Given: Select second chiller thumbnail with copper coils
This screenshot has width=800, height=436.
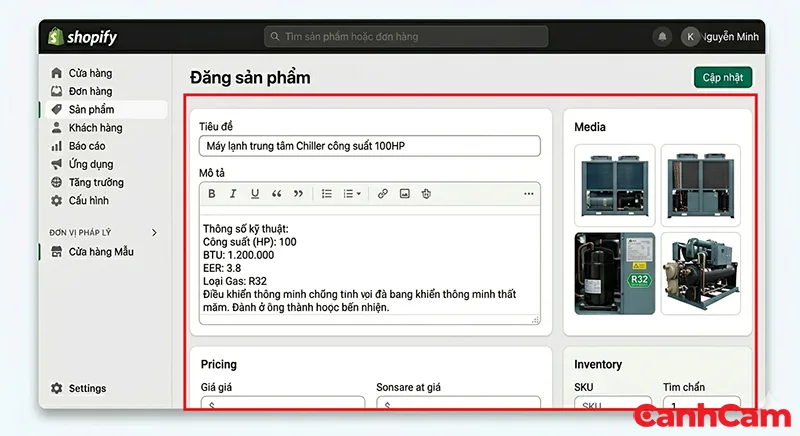Looking at the screenshot, I should [701, 186].
